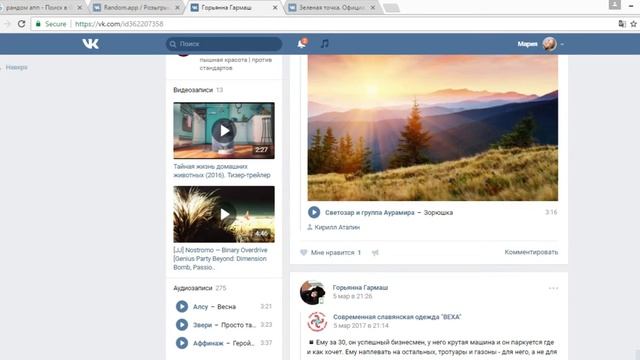The image size is (640, 360).
Task: Close the Random.app tab
Action: 177,7
